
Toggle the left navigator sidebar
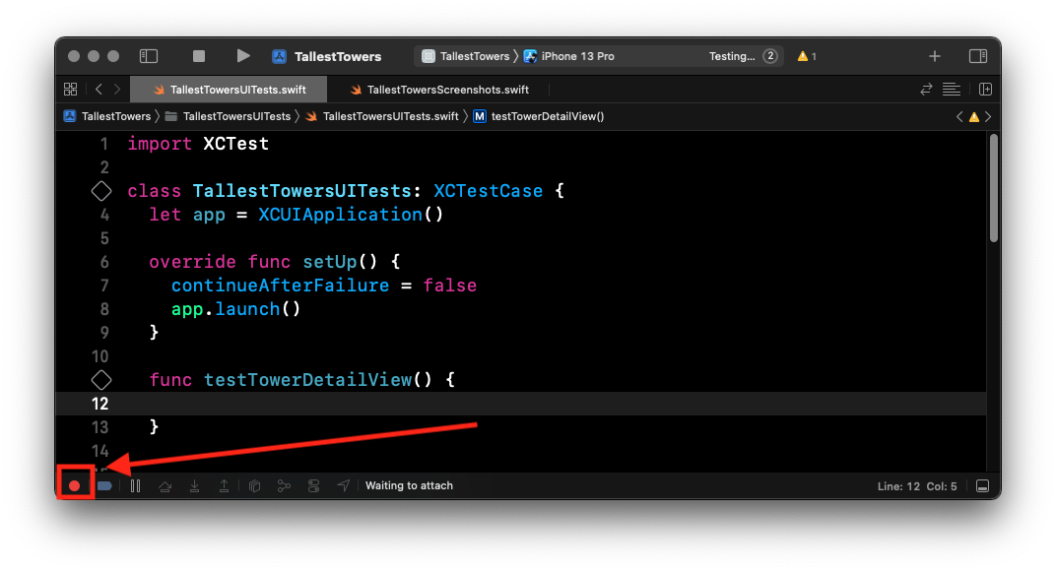point(148,56)
